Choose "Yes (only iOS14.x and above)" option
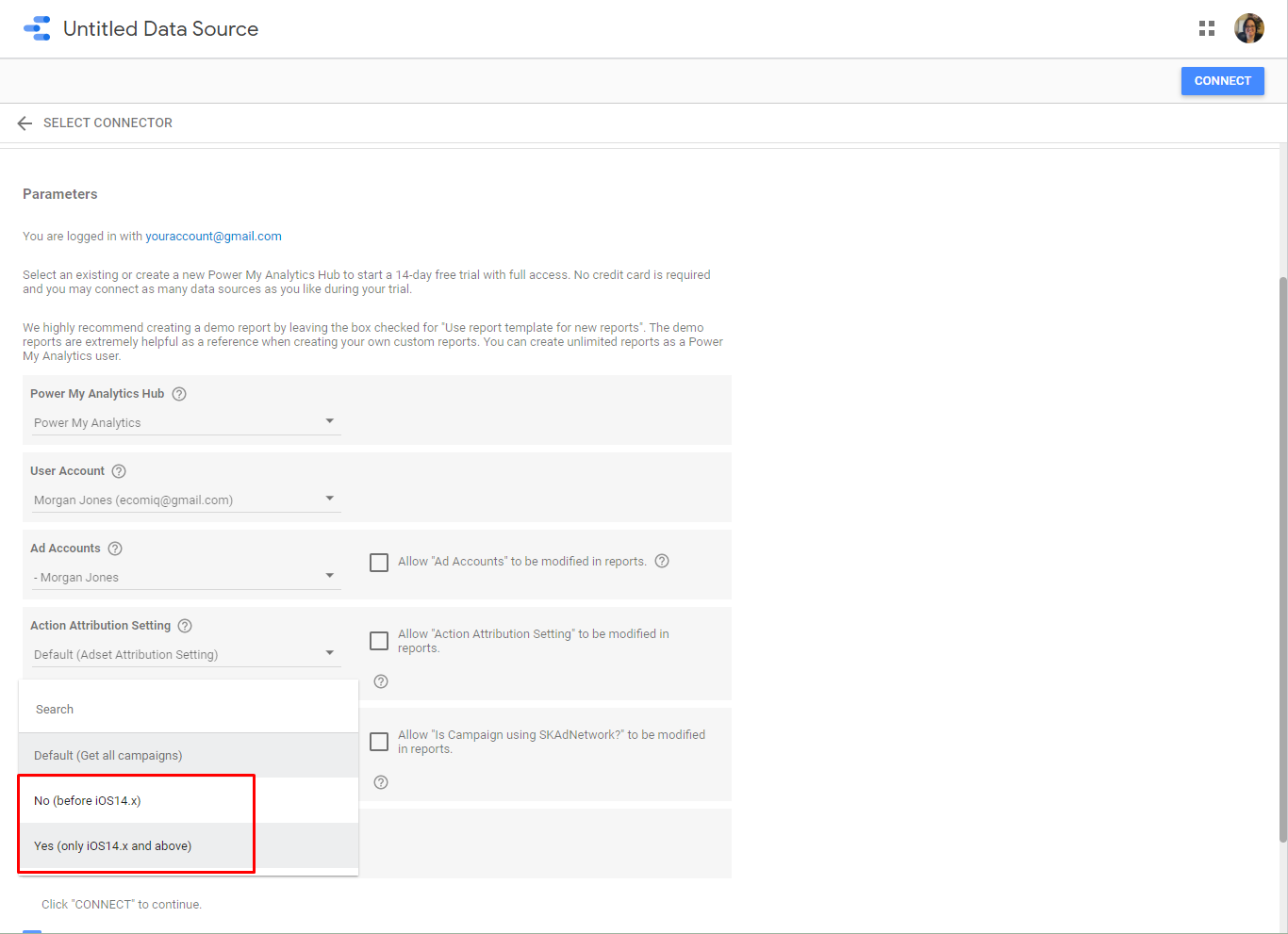The image size is (1288, 934). tap(113, 846)
